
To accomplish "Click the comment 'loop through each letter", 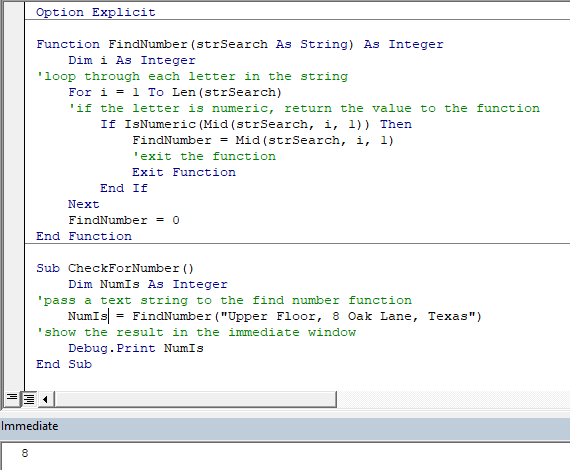I will [x=192, y=76].
